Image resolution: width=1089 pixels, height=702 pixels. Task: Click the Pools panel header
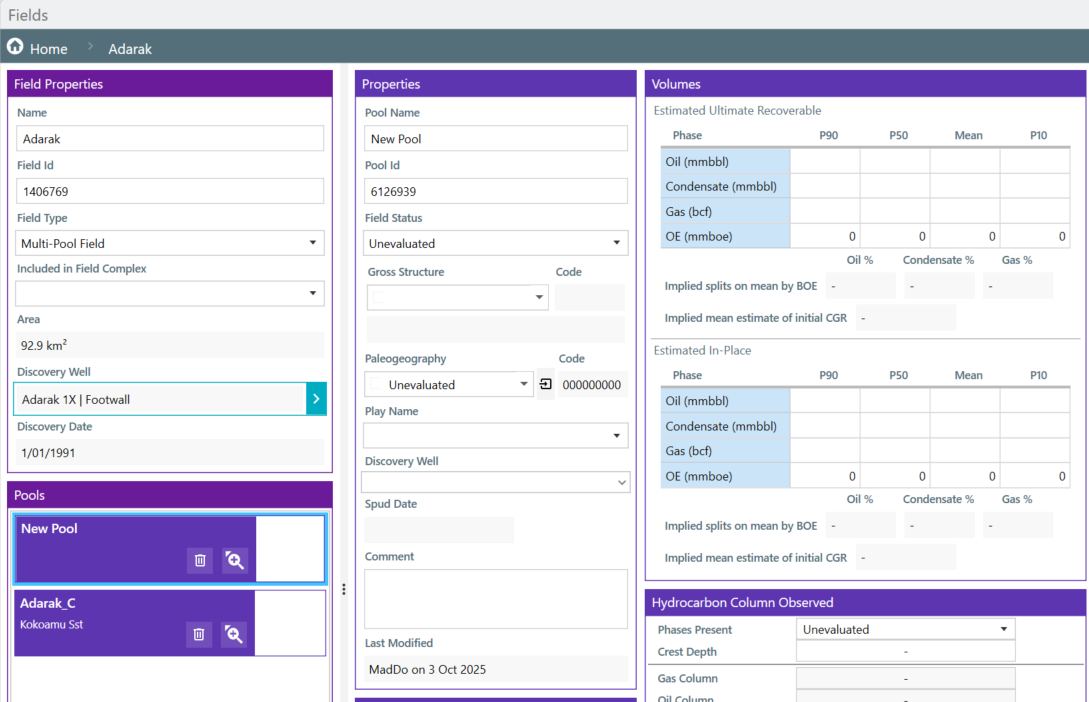169,494
